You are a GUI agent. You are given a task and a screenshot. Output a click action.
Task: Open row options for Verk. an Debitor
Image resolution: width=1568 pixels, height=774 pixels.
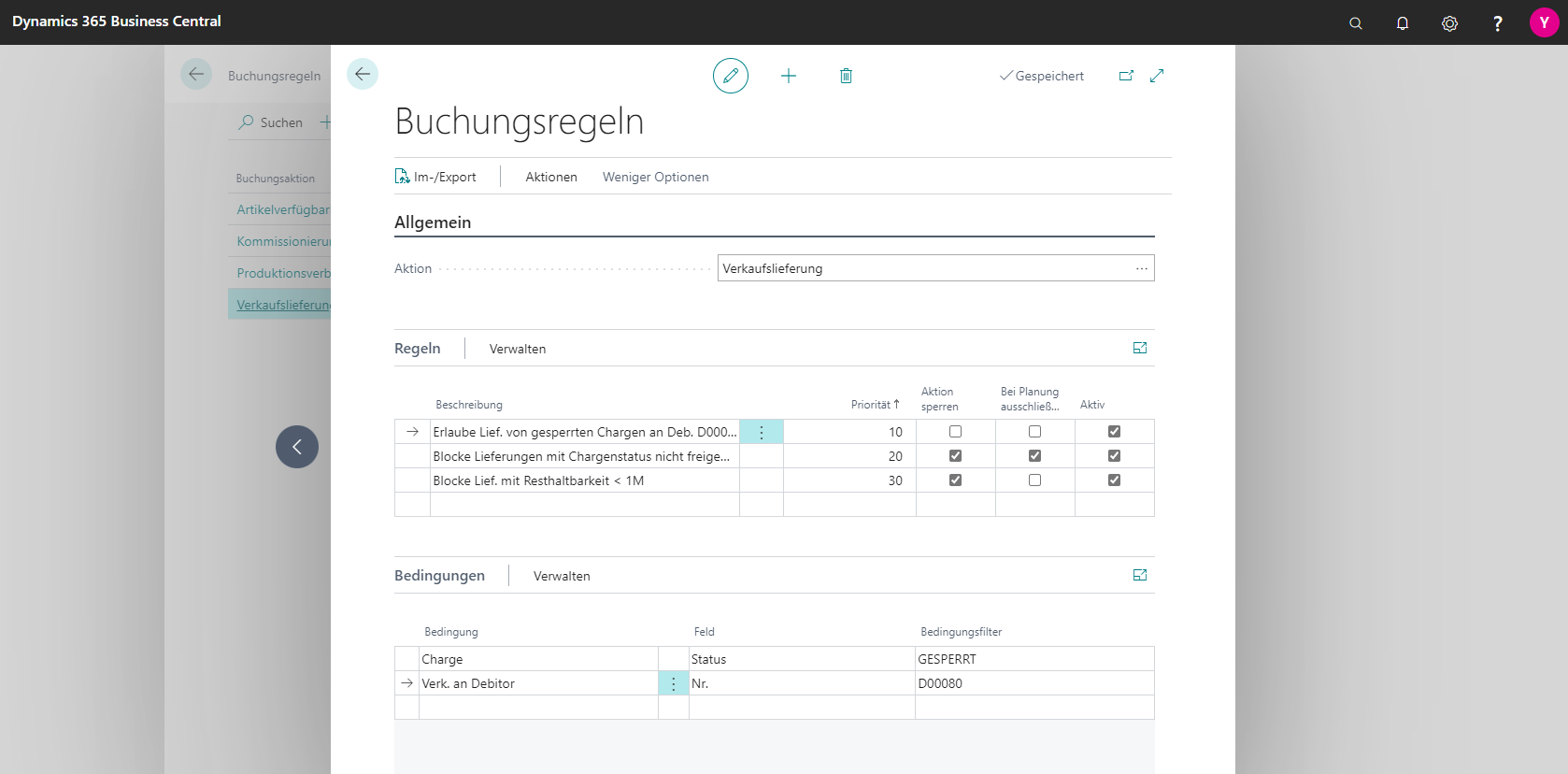click(x=674, y=683)
